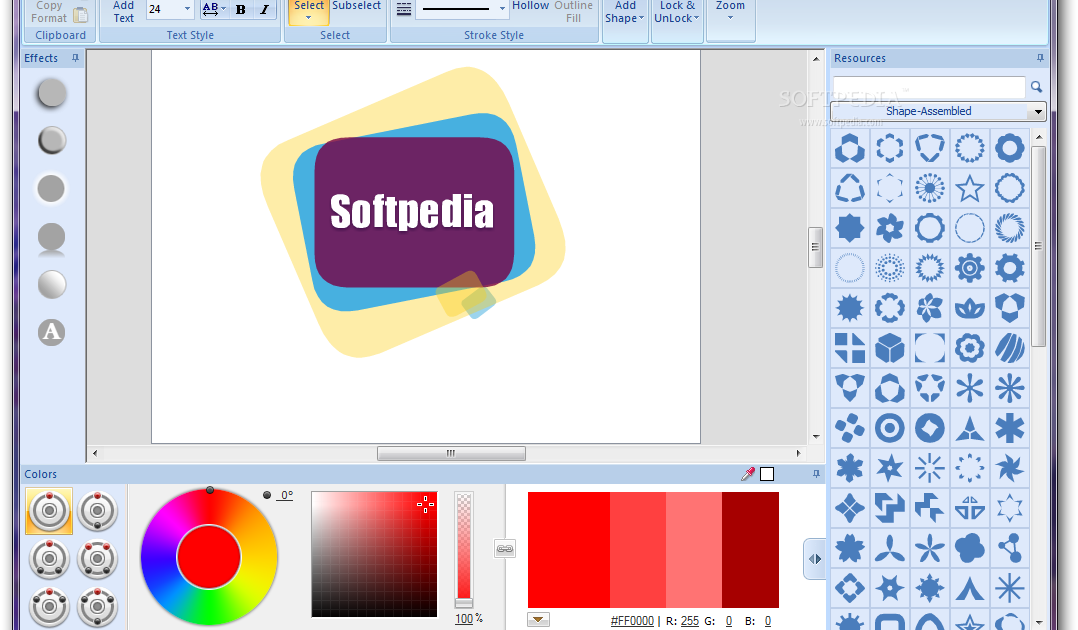Open the Lock & UnLock dropdown

click(x=676, y=12)
